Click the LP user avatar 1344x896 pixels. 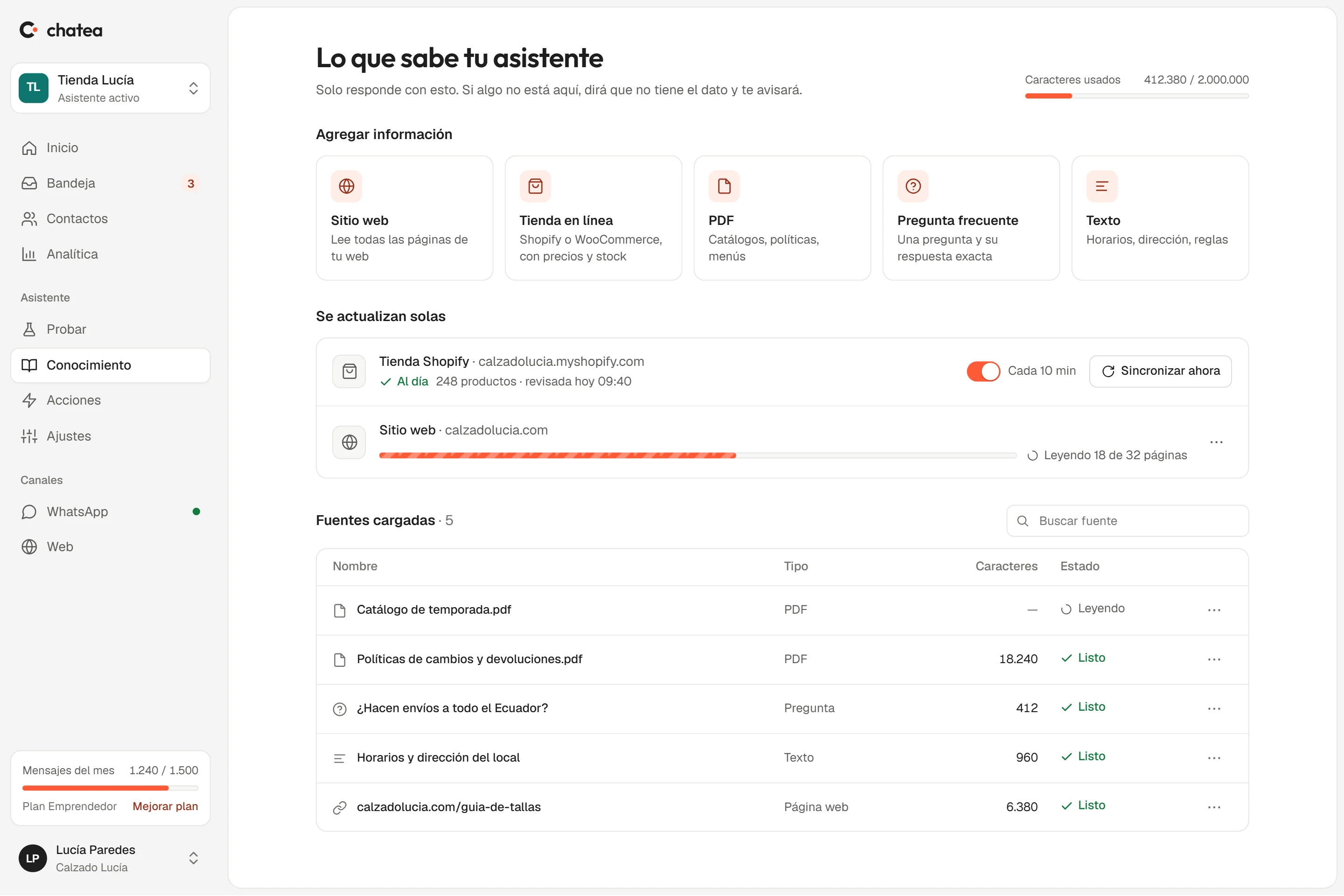coord(33,858)
